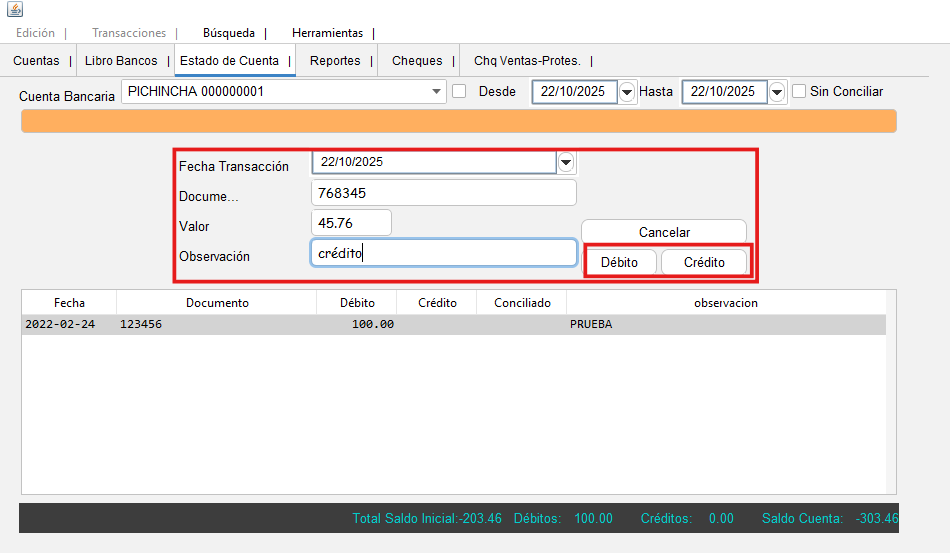Enable the Sin Conciliar checkbox
The image size is (950, 553).
[x=799, y=91]
